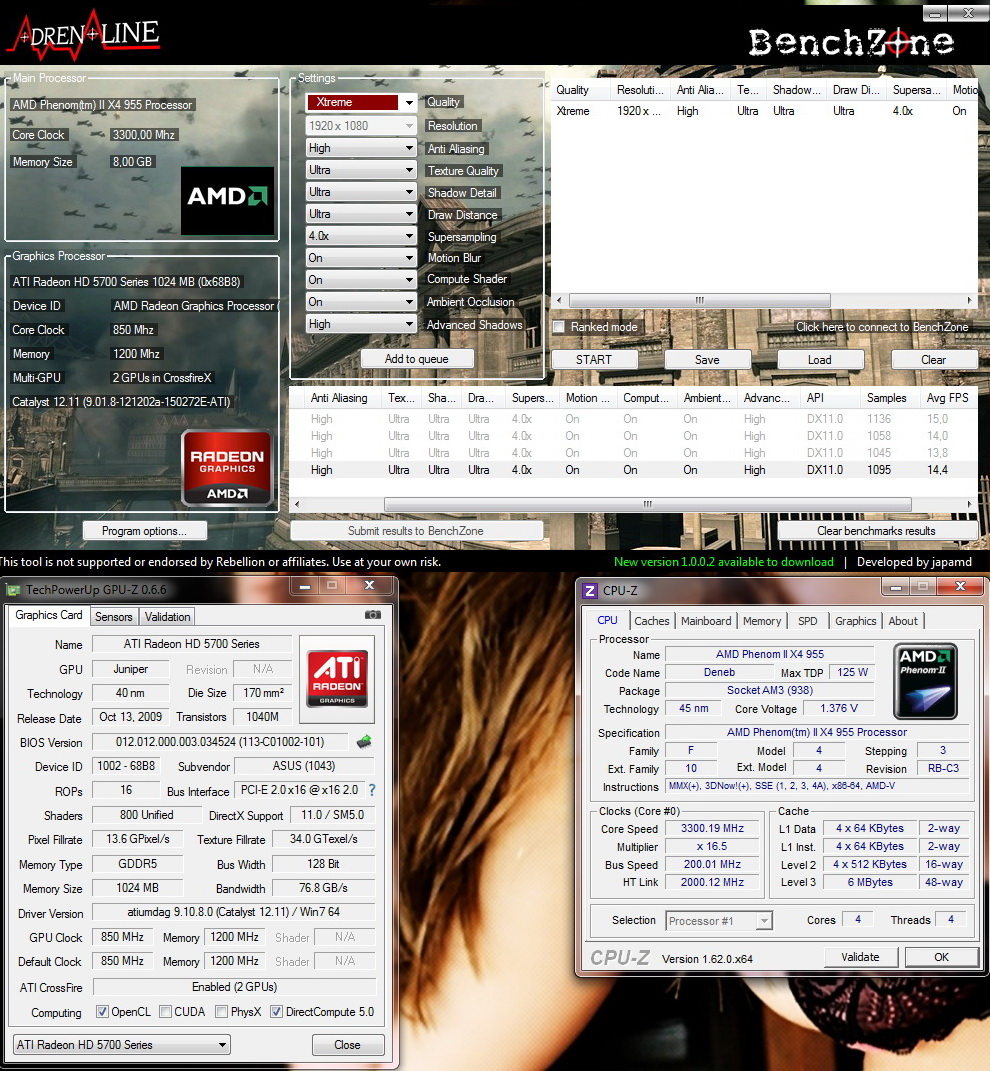The image size is (990, 1071).
Task: Click the CPU-Z title bar Z icon
Action: [x=590, y=590]
